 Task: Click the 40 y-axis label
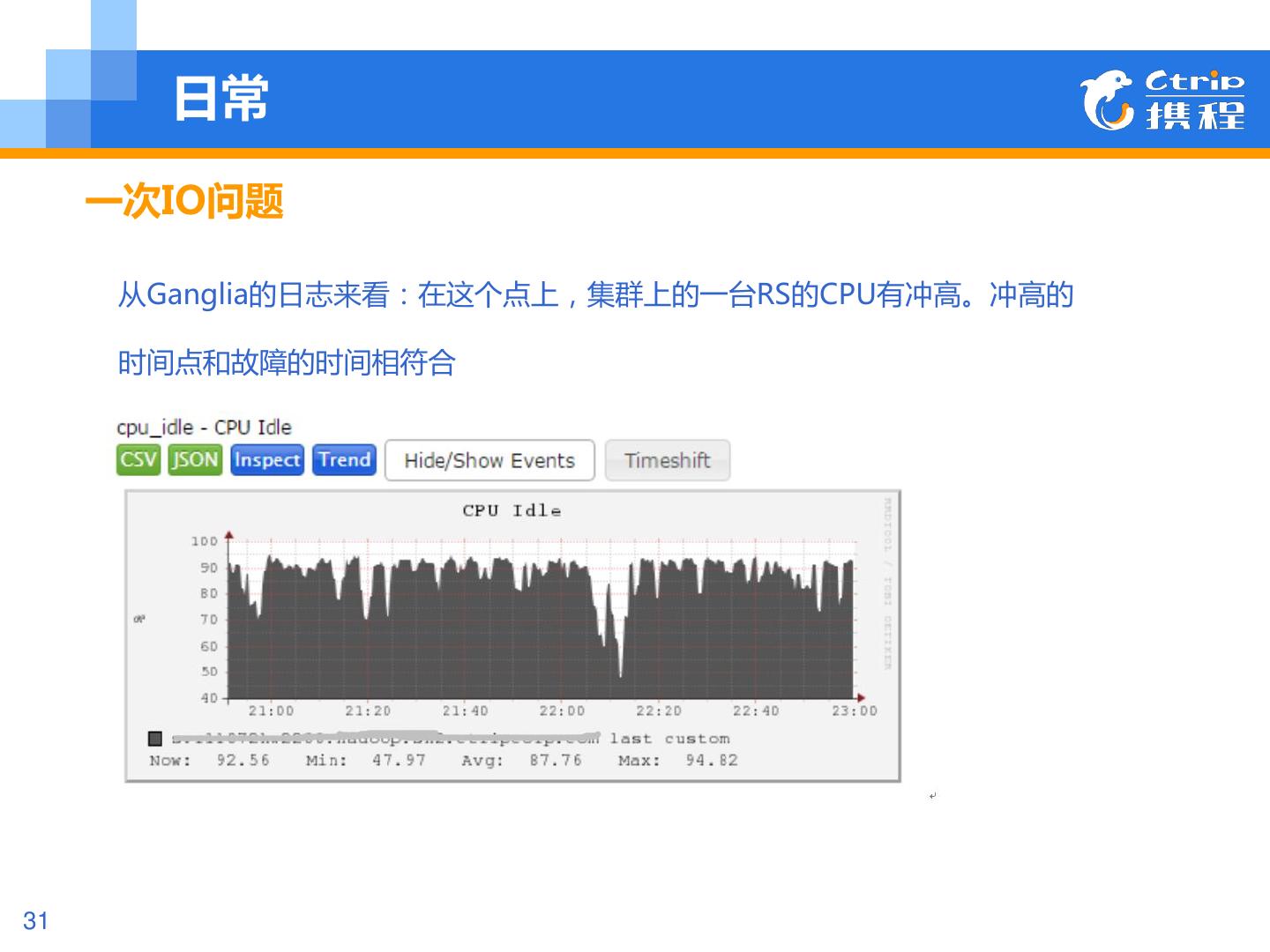click(209, 698)
